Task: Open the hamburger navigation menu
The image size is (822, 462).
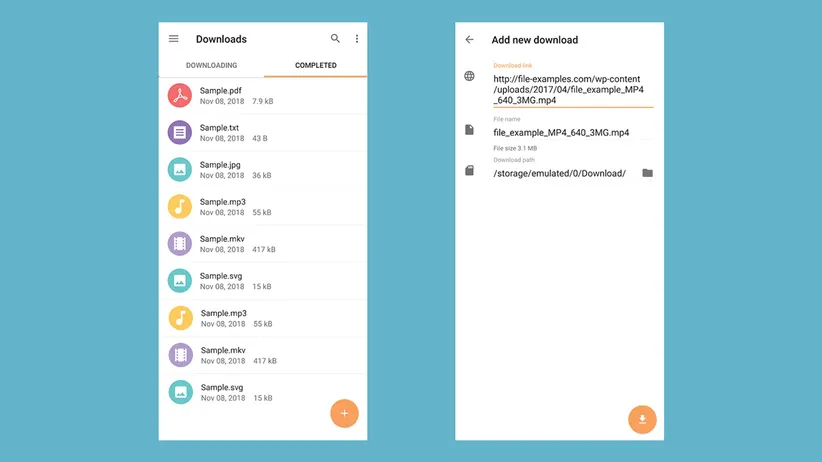Action: (x=174, y=39)
